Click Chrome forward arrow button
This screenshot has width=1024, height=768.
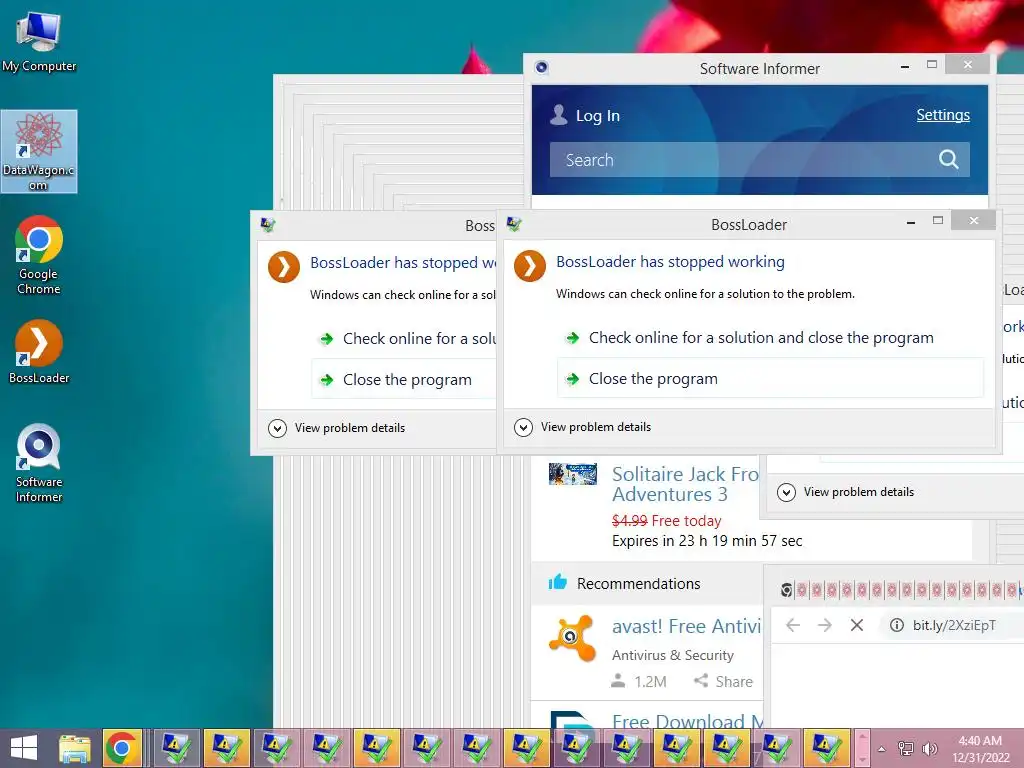[x=825, y=625]
